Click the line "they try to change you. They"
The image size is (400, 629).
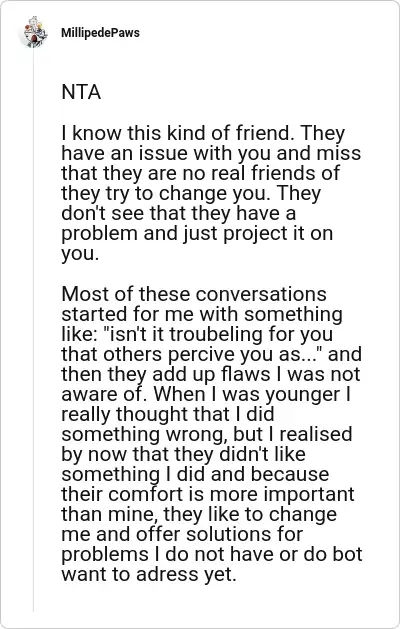[x=191, y=193]
